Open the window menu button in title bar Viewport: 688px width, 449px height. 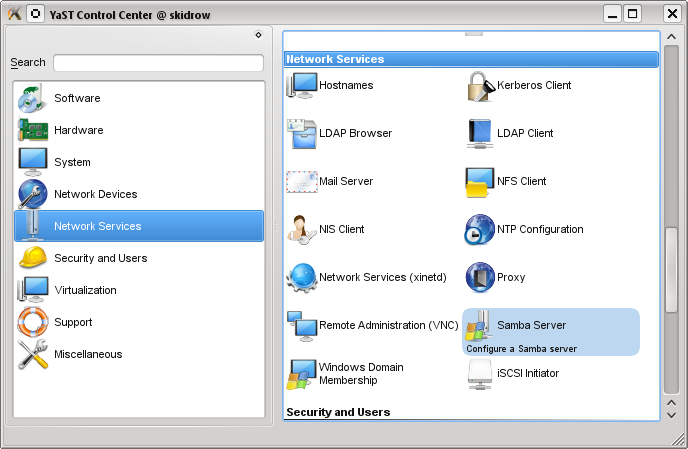click(36, 14)
